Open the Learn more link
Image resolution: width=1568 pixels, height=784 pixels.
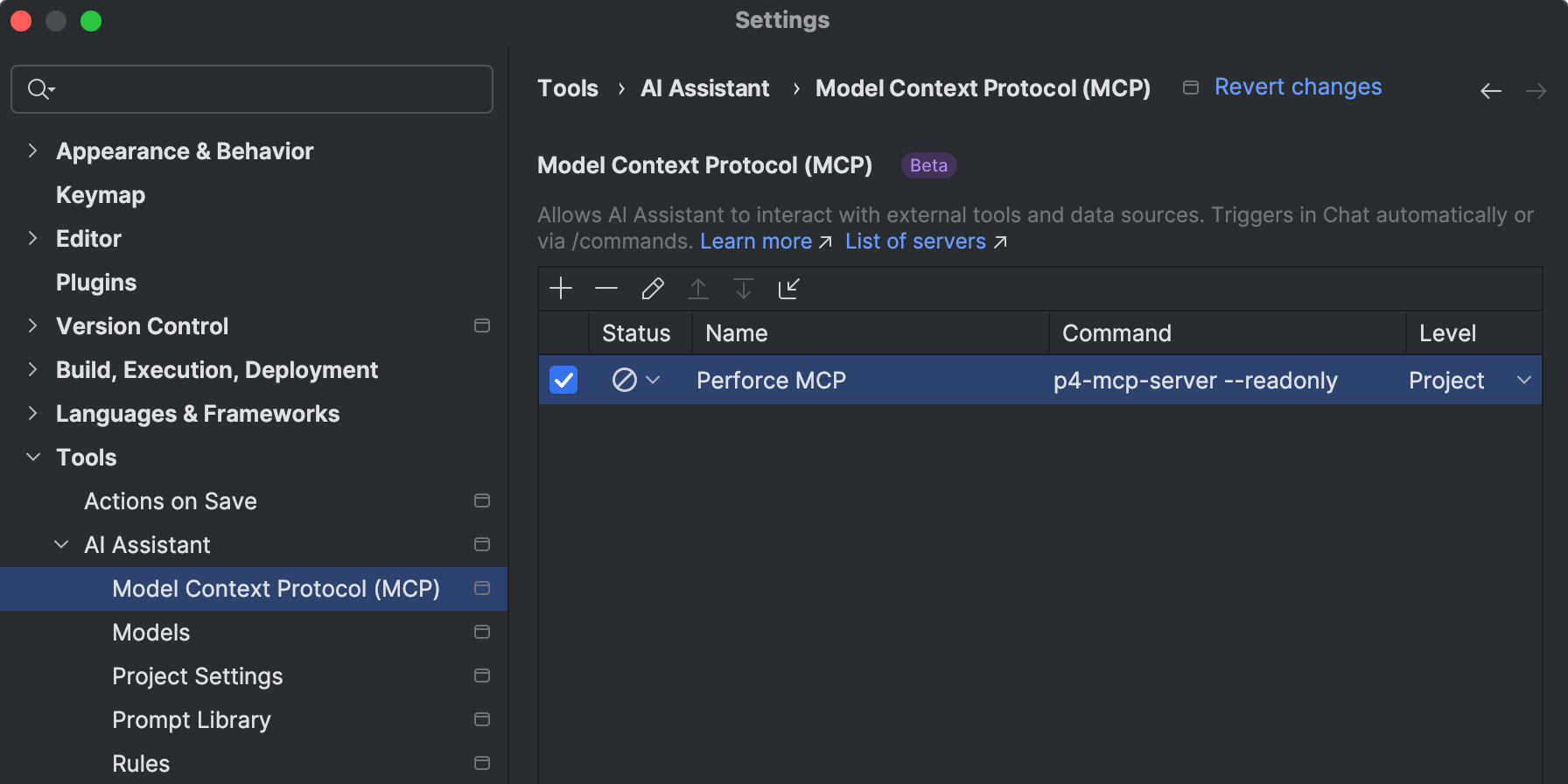tap(757, 241)
